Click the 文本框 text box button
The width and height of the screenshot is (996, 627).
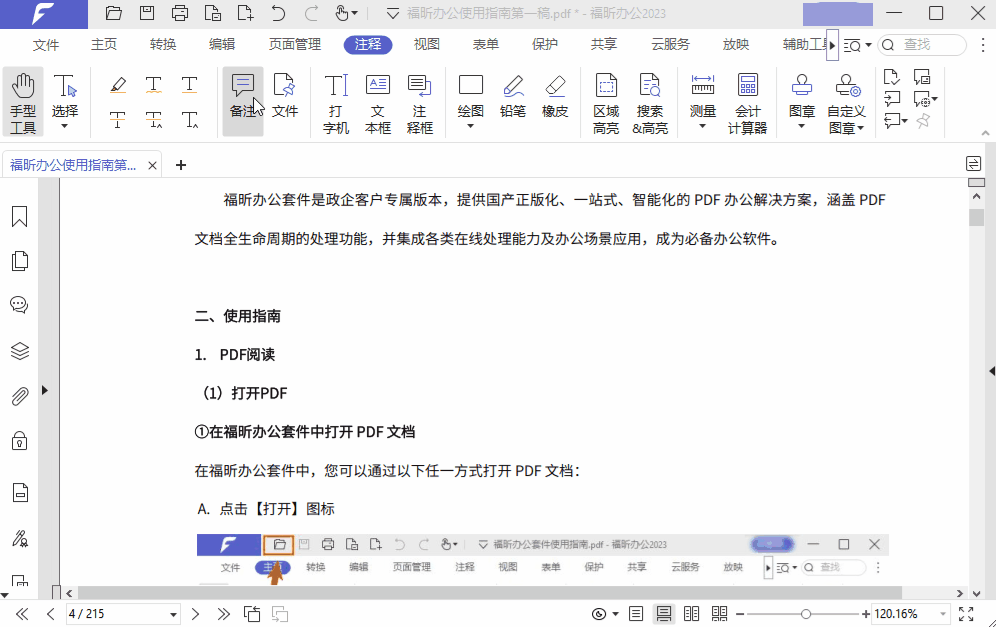(x=377, y=100)
